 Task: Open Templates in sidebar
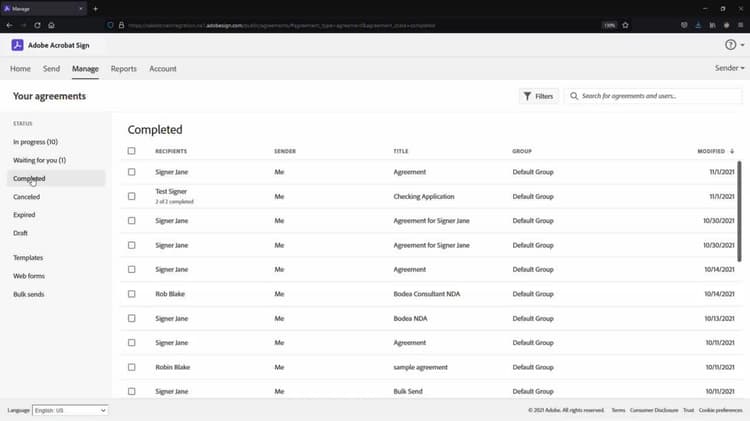click(x=28, y=257)
